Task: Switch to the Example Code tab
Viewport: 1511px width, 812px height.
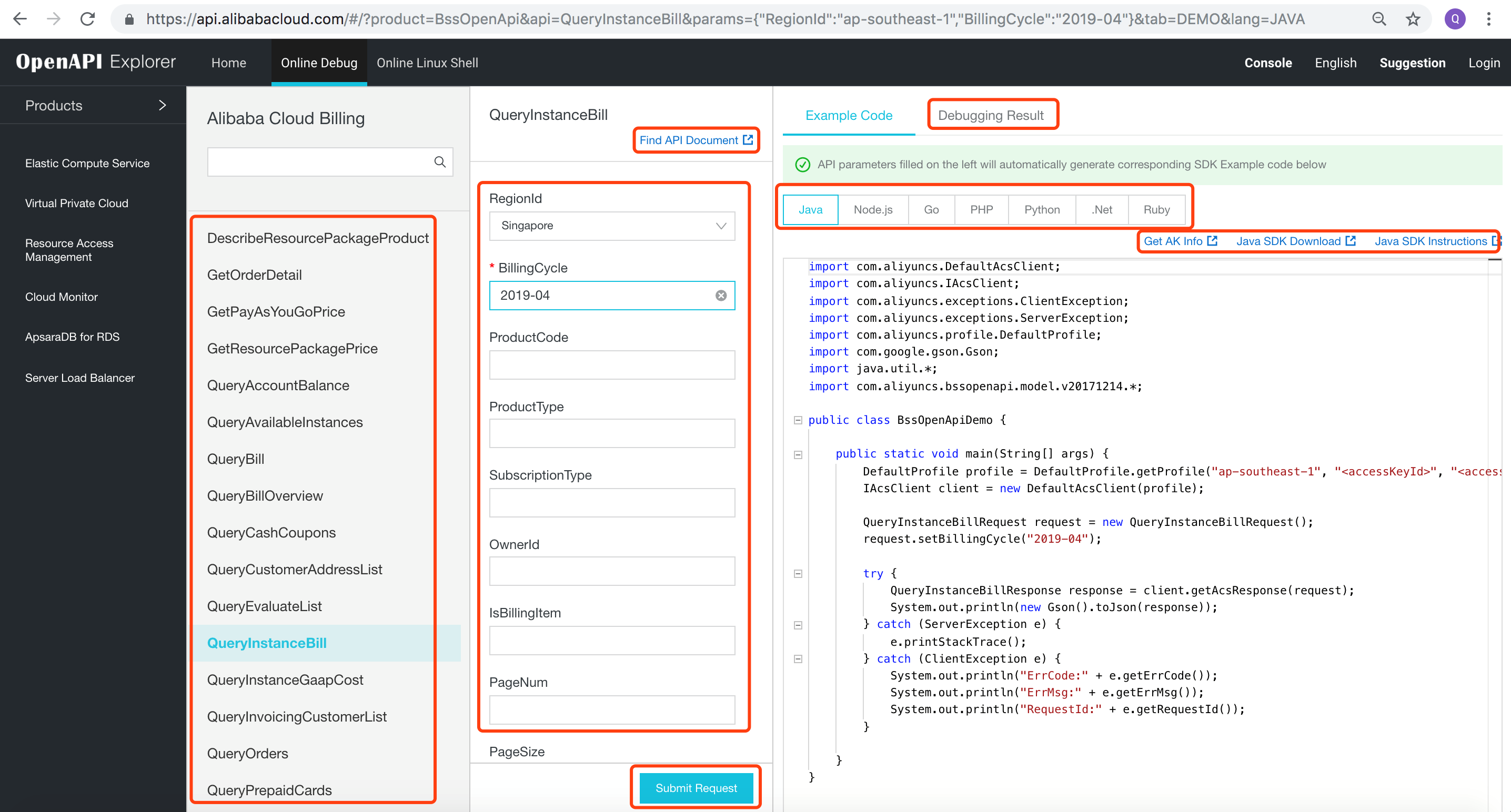Action: click(x=849, y=116)
